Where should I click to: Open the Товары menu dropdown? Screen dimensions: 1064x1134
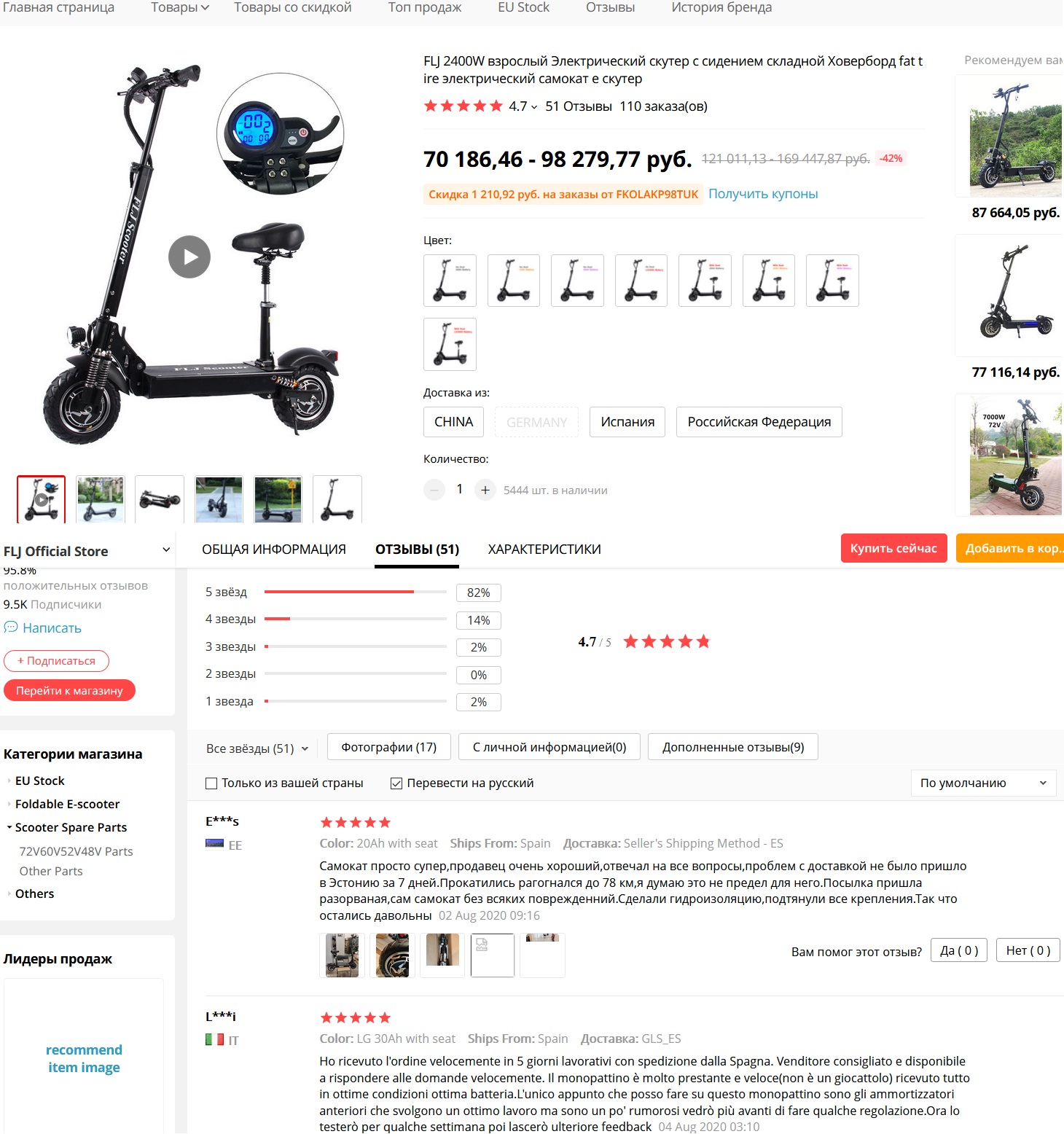coord(180,7)
